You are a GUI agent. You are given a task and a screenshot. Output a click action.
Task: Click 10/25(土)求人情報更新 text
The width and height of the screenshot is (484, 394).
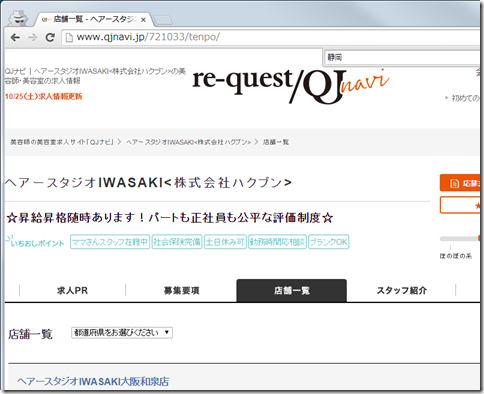pyautogui.click(x=43, y=96)
